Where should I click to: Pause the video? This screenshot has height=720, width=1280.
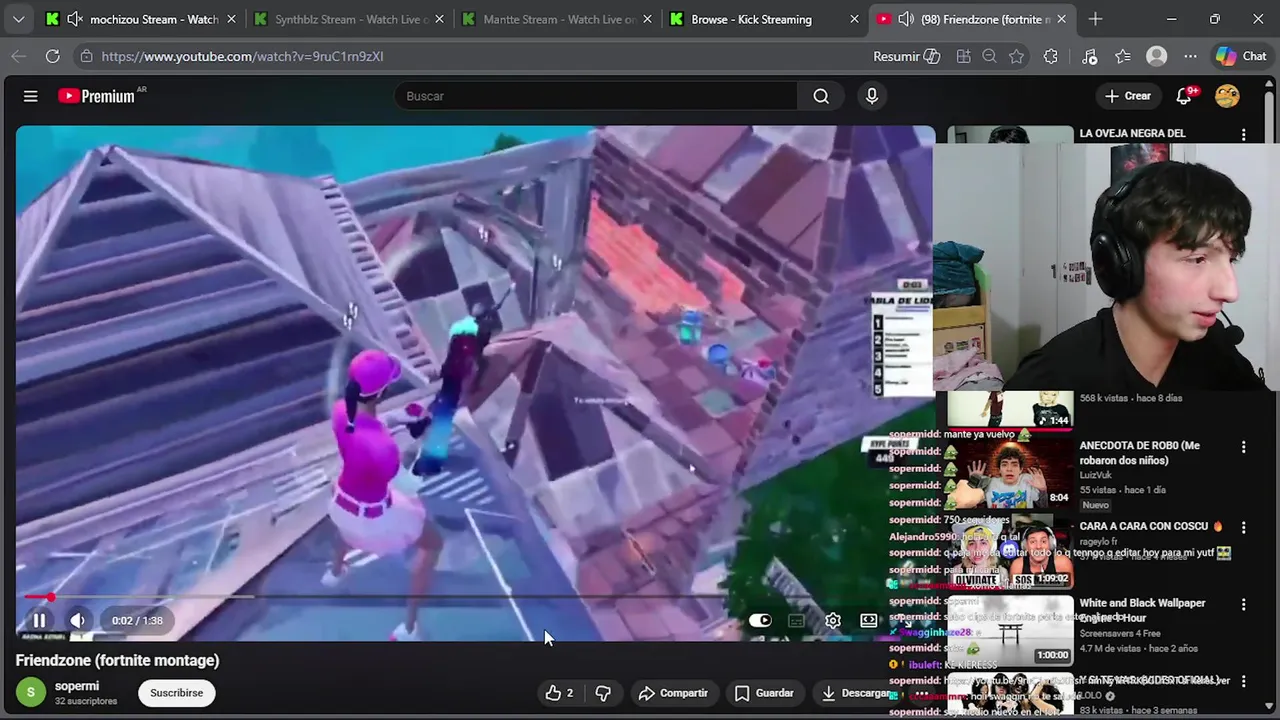39,621
